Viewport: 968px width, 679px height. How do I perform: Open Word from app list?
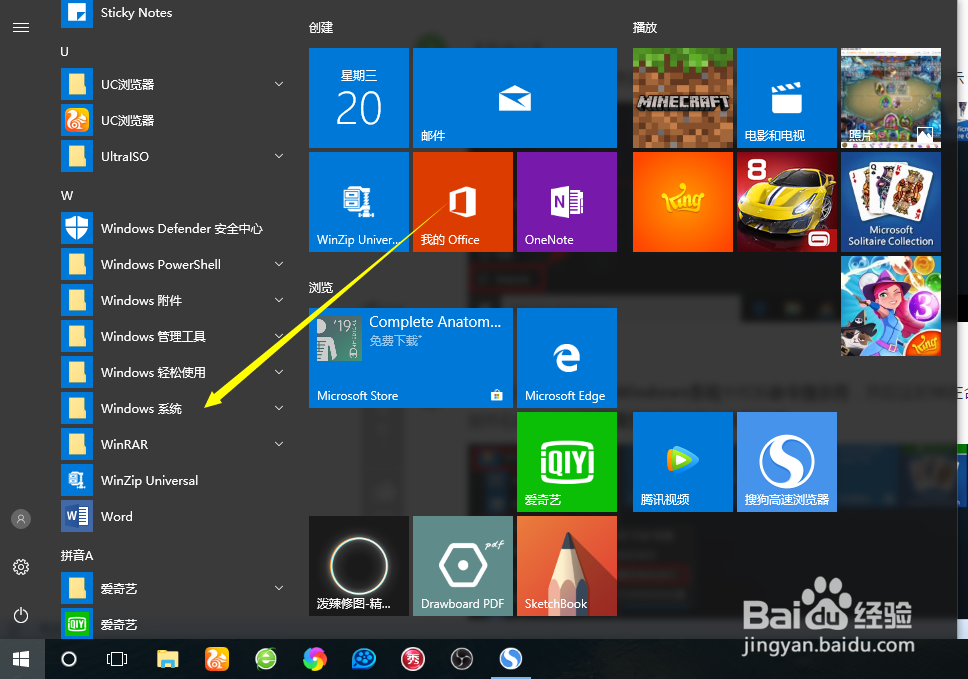click(173, 516)
